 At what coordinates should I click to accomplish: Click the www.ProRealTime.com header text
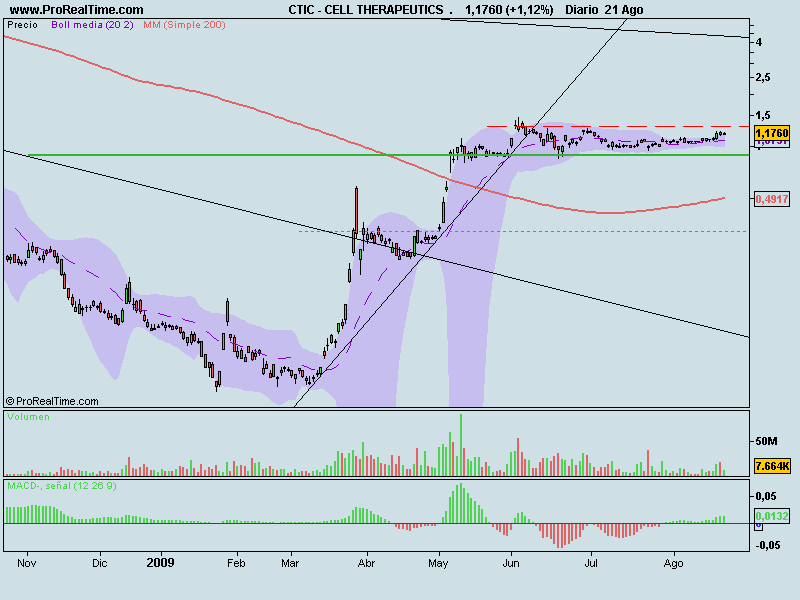pyautogui.click(x=77, y=10)
